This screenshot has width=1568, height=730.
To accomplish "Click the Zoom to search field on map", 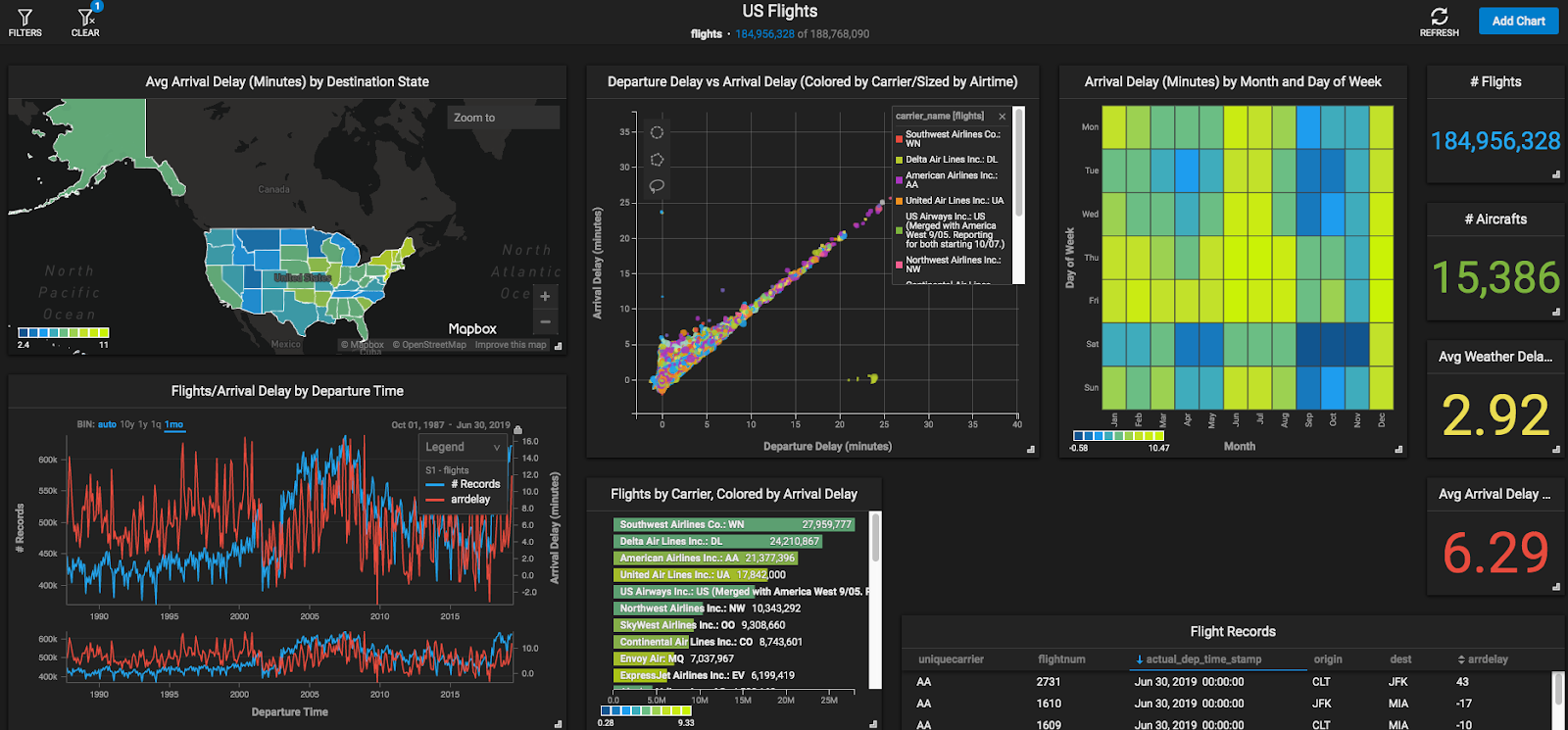I will coord(503,118).
